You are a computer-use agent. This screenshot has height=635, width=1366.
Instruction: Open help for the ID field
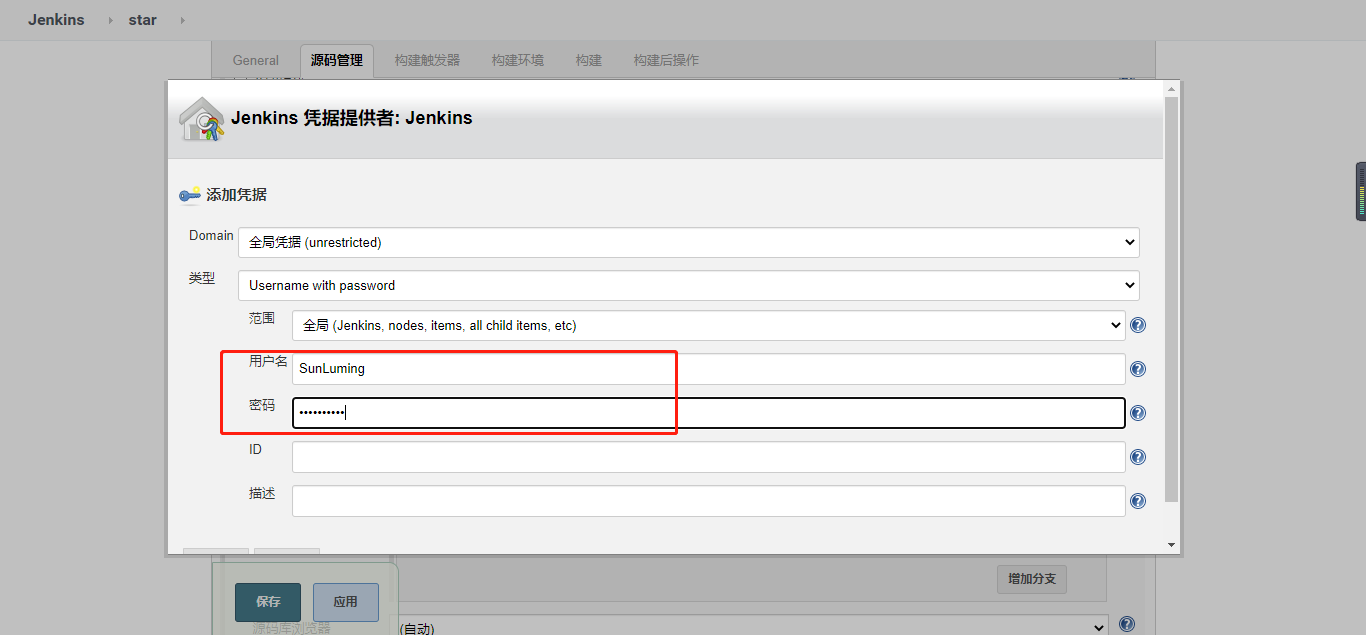coord(1137,457)
